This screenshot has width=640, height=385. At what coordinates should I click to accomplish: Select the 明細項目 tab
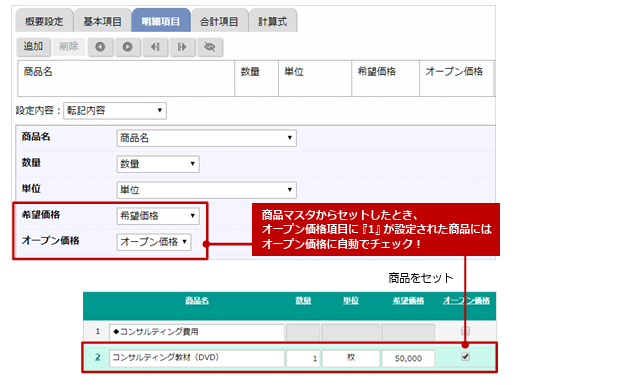point(161,20)
